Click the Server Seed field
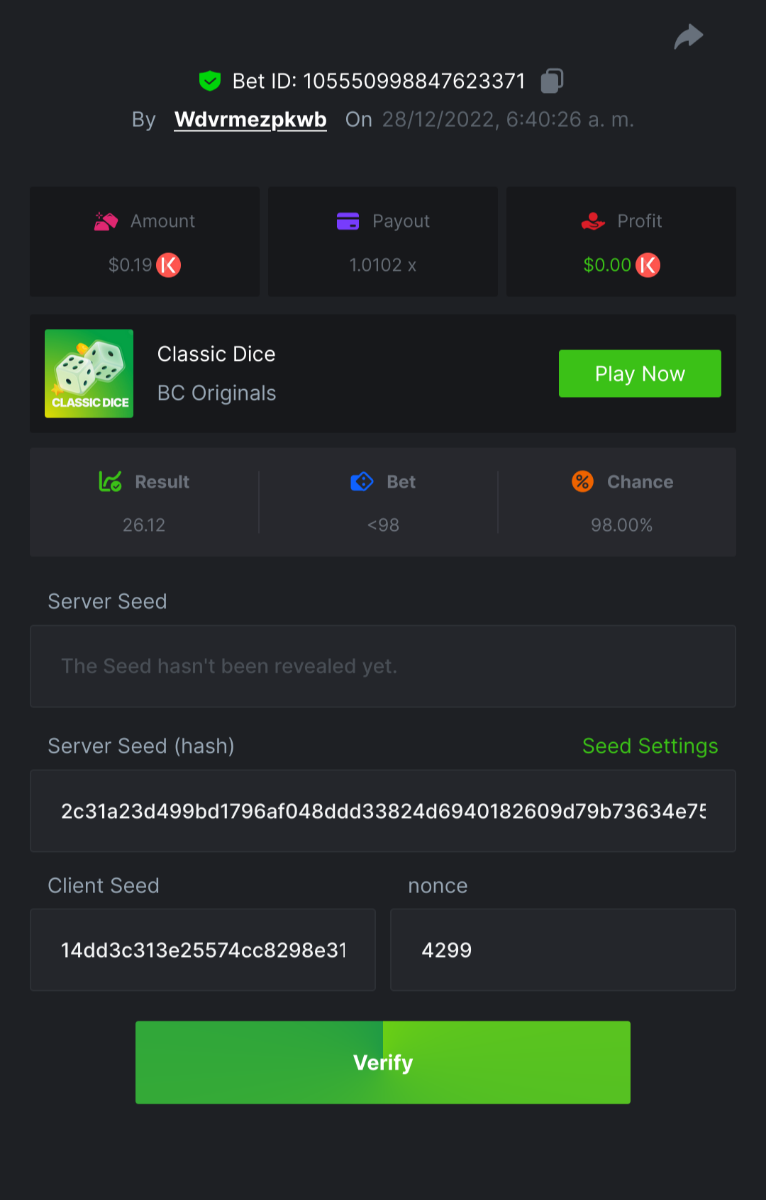 [383, 666]
